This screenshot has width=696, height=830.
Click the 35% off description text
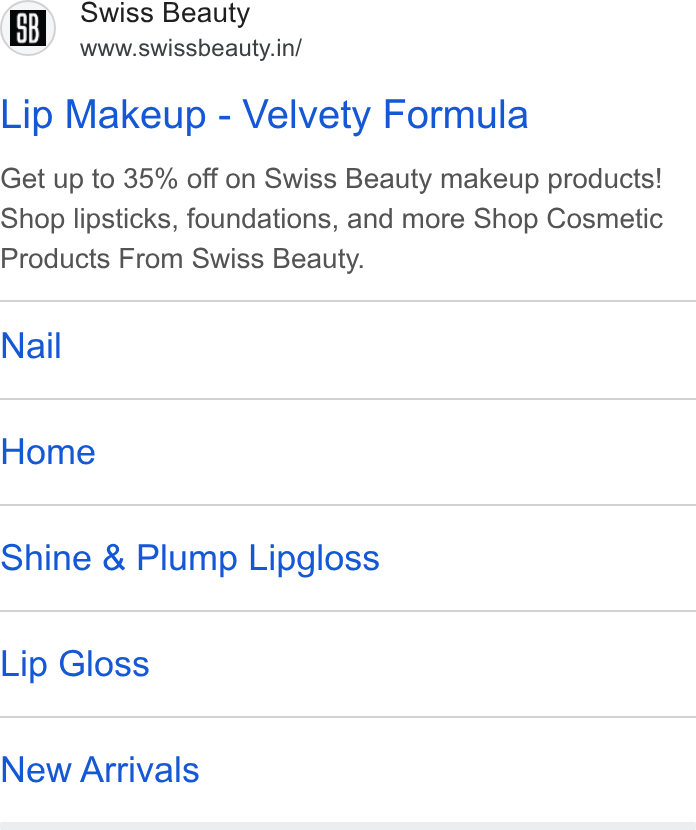tap(170, 178)
